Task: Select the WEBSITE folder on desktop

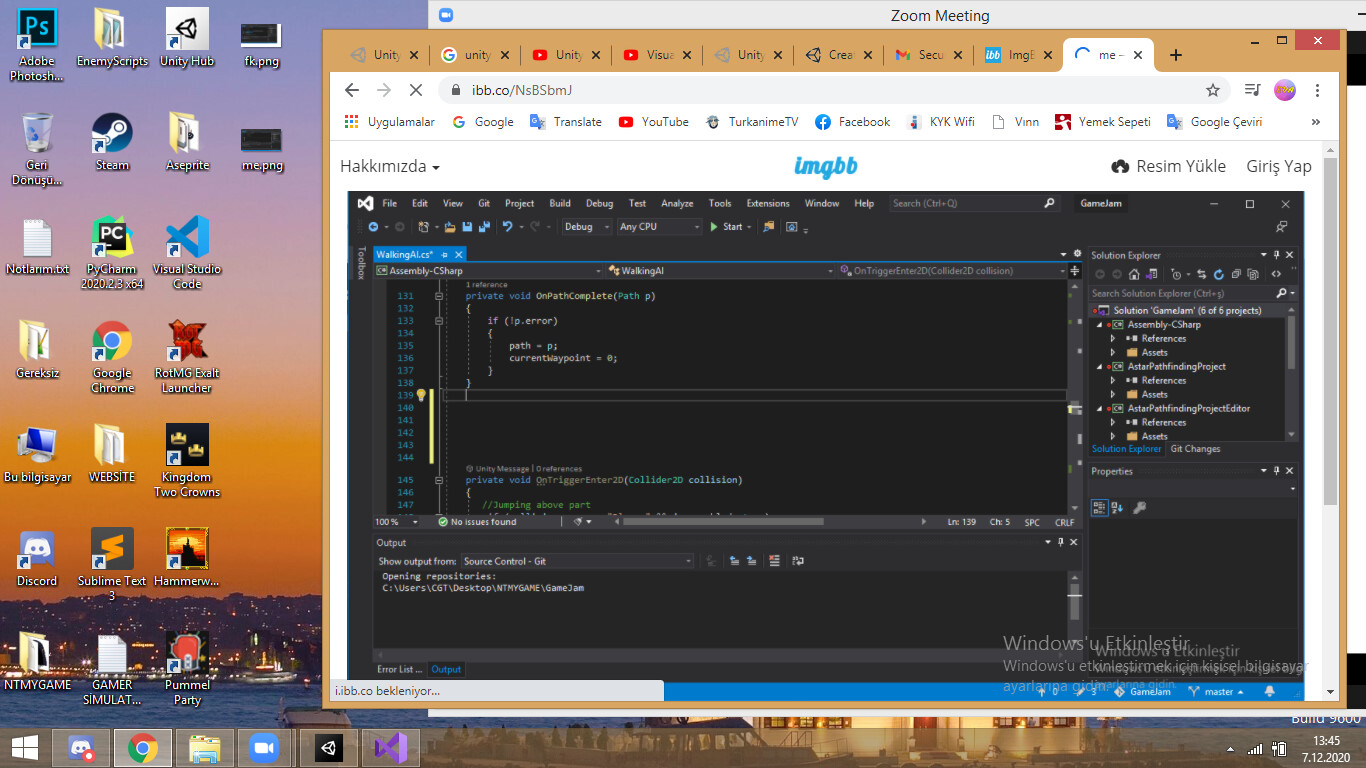Action: pos(112,454)
